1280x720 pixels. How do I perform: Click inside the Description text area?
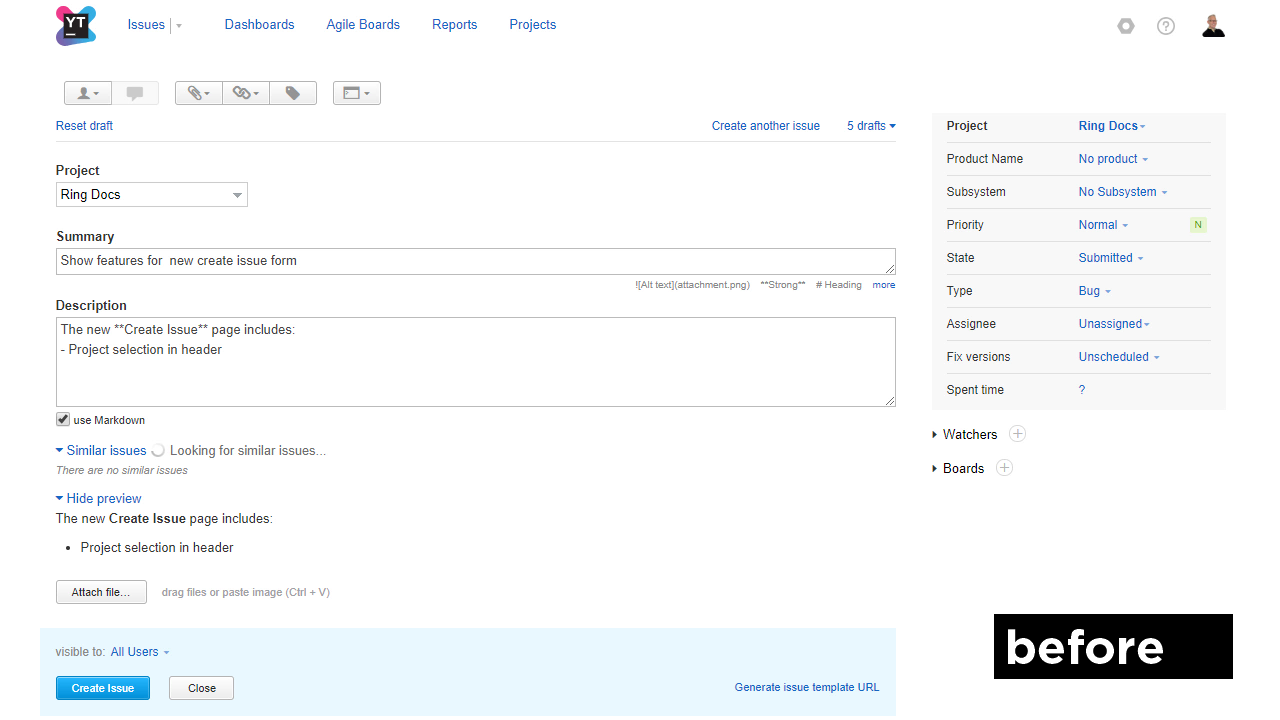(476, 362)
